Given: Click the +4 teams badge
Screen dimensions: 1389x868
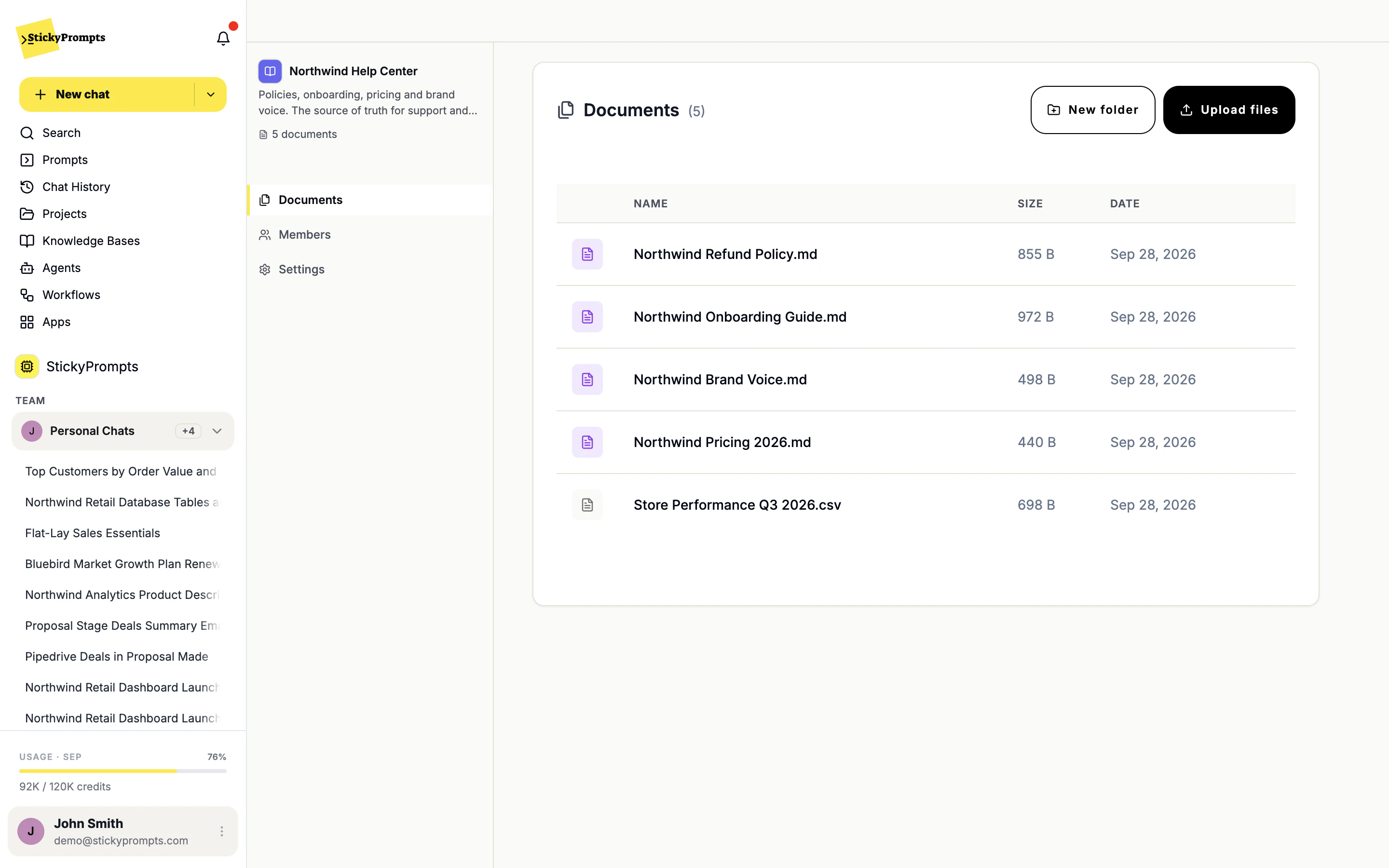Looking at the screenshot, I should pyautogui.click(x=188, y=431).
